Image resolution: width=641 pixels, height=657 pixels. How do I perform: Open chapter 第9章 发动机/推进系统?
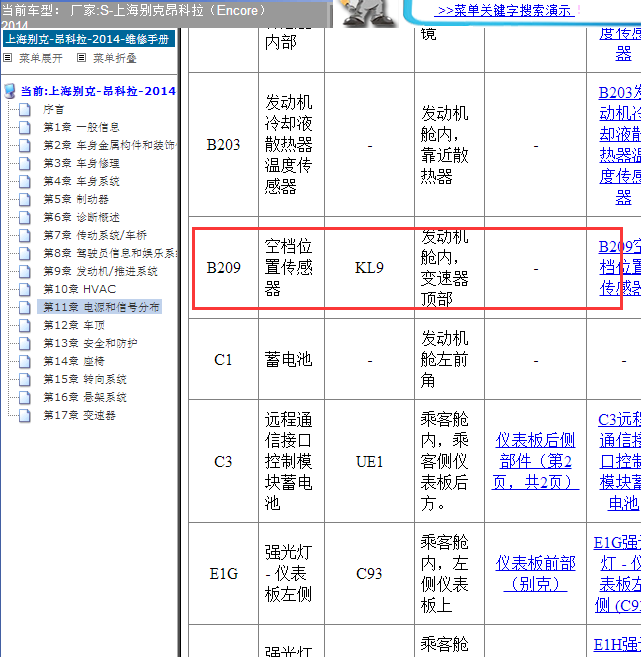101,272
